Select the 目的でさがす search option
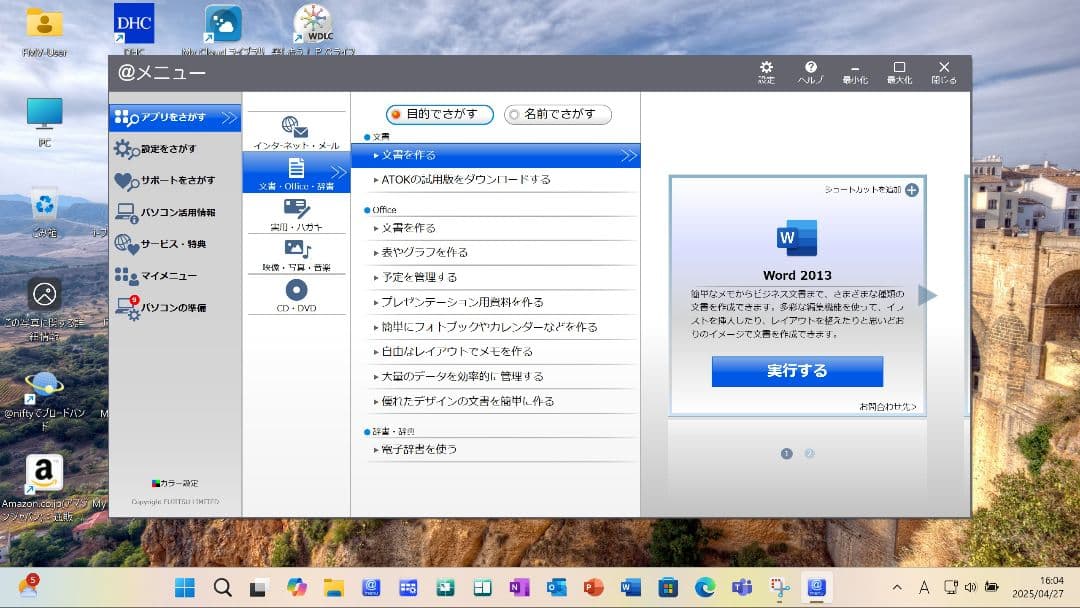The width and height of the screenshot is (1080, 608). coord(439,114)
